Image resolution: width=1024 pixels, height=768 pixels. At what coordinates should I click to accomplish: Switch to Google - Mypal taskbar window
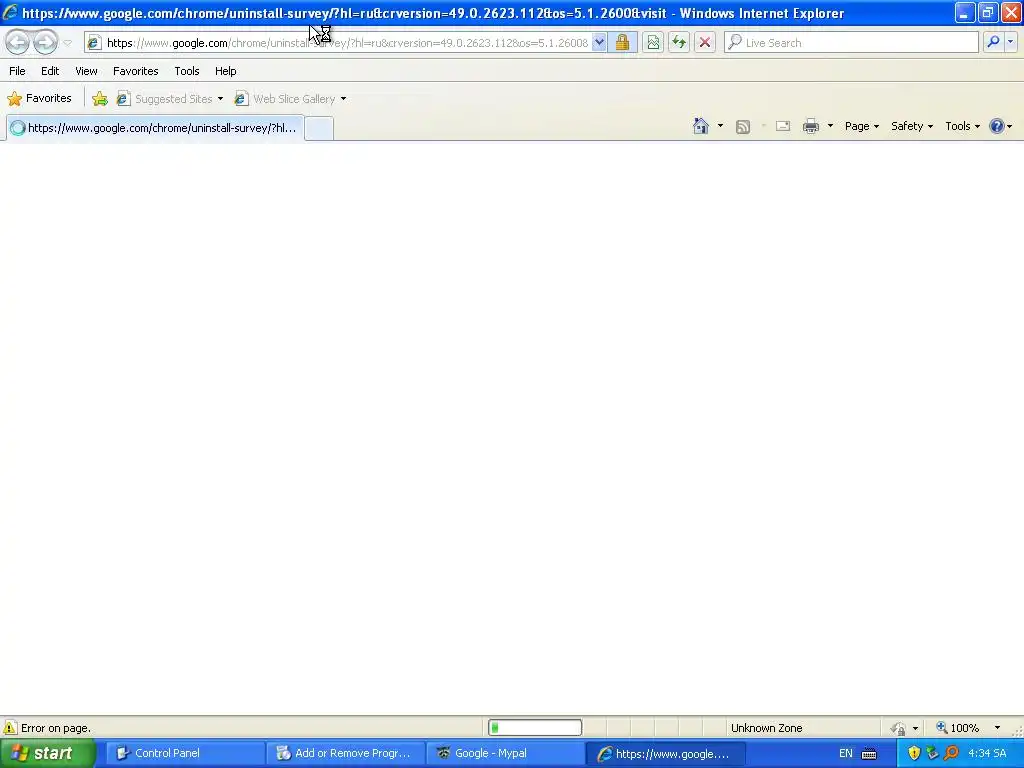point(505,754)
